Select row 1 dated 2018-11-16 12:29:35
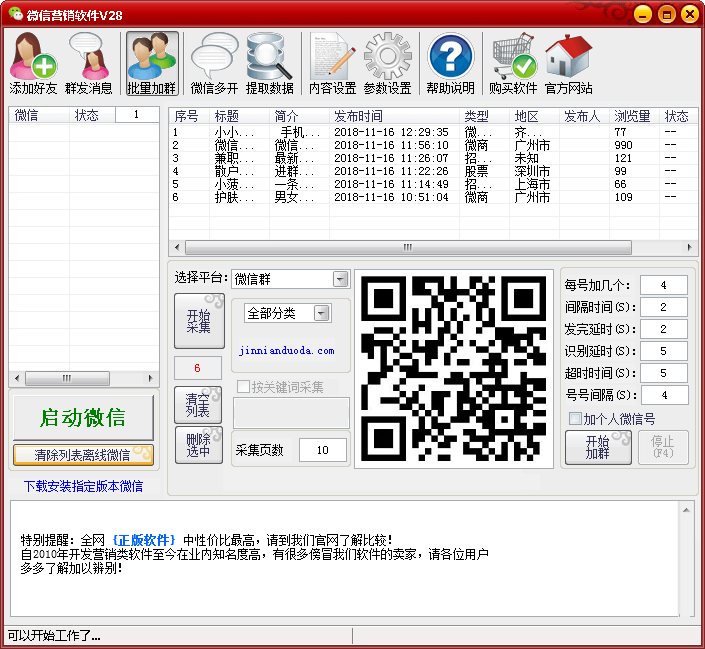The image size is (705, 649). click(x=433, y=132)
